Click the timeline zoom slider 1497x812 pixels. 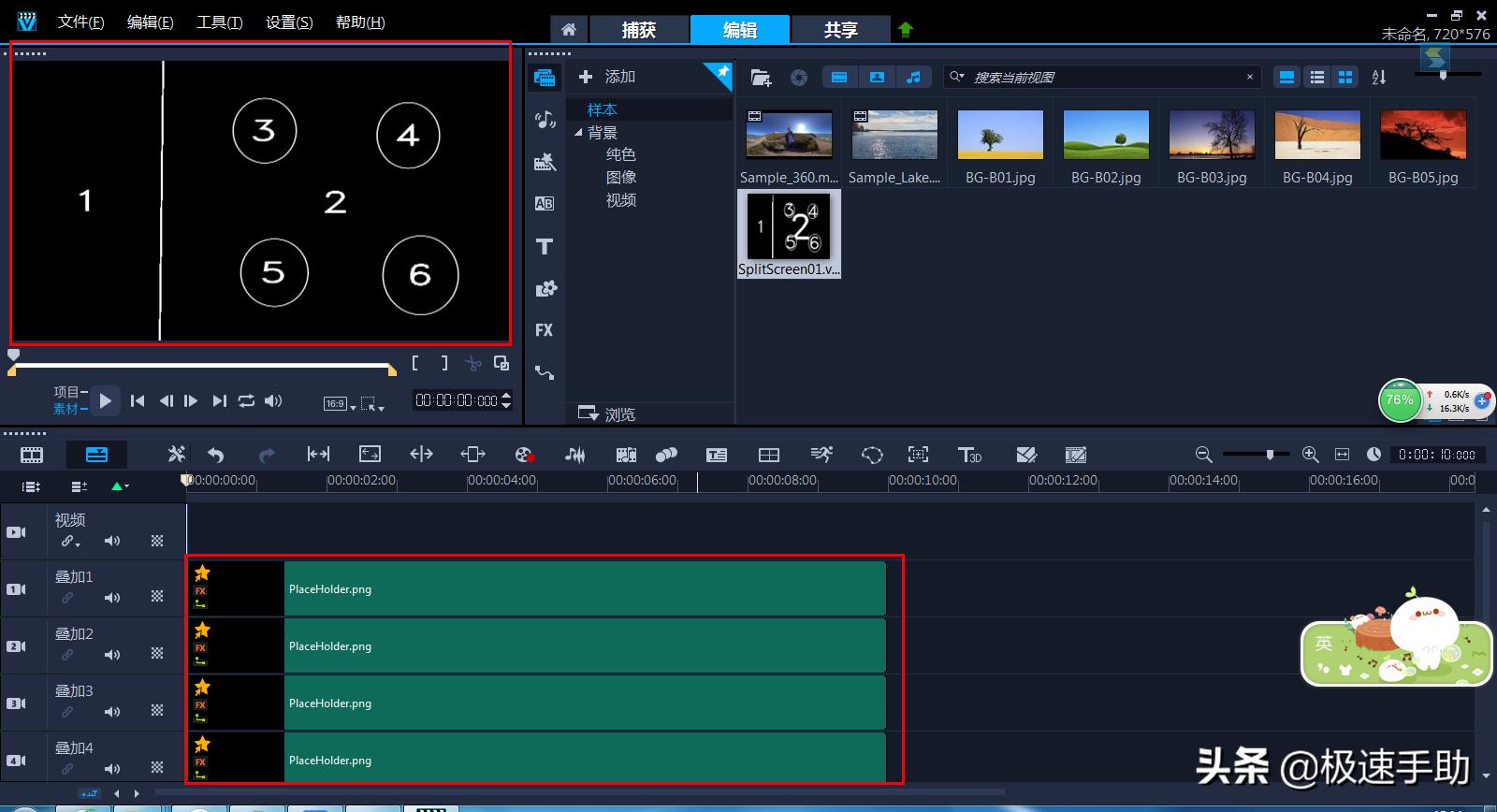coord(1270,455)
